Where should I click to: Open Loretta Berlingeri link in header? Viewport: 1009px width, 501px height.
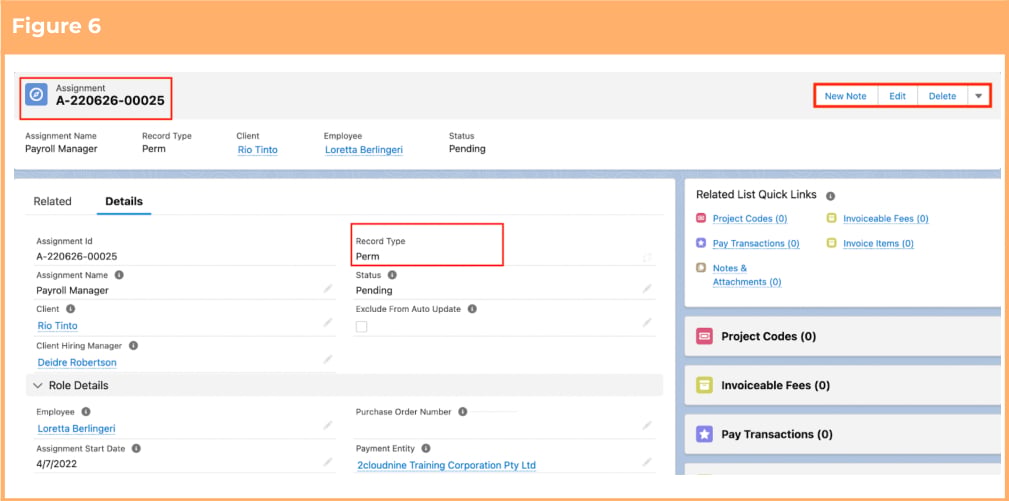point(364,149)
